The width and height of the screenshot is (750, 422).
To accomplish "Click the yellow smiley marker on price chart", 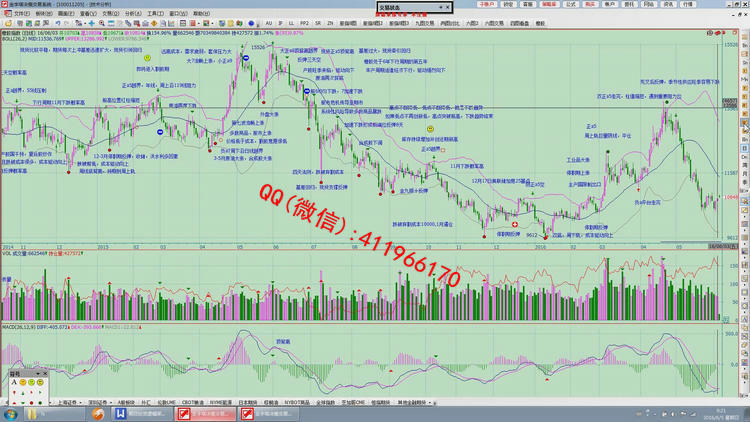I will pyautogui.click(x=430, y=129).
